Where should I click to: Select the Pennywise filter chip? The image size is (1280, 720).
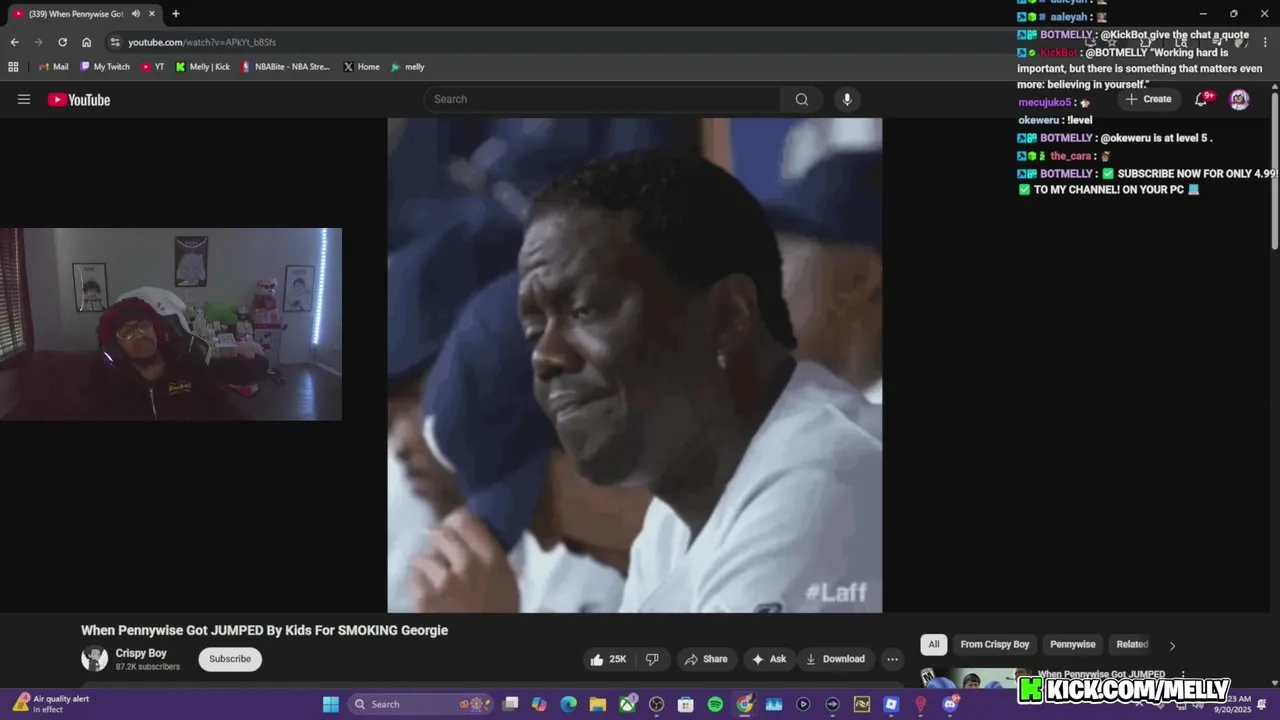click(x=1073, y=644)
